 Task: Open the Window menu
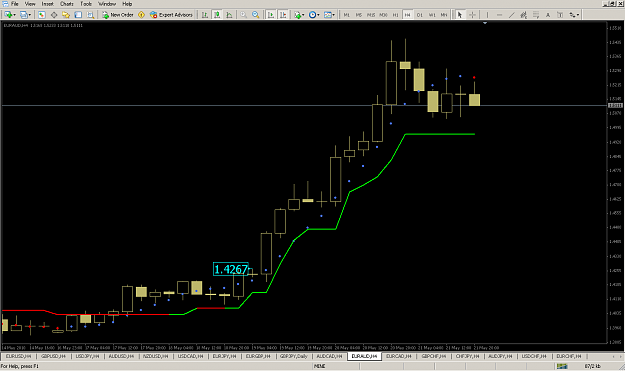107,4
